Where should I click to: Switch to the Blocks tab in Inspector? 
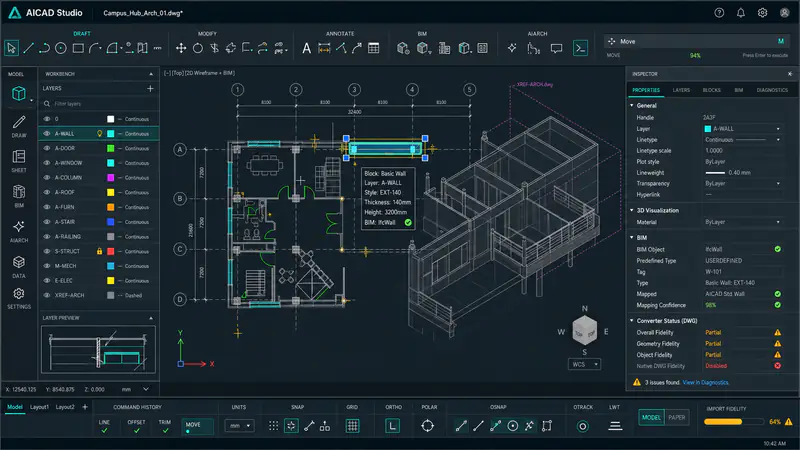(711, 90)
